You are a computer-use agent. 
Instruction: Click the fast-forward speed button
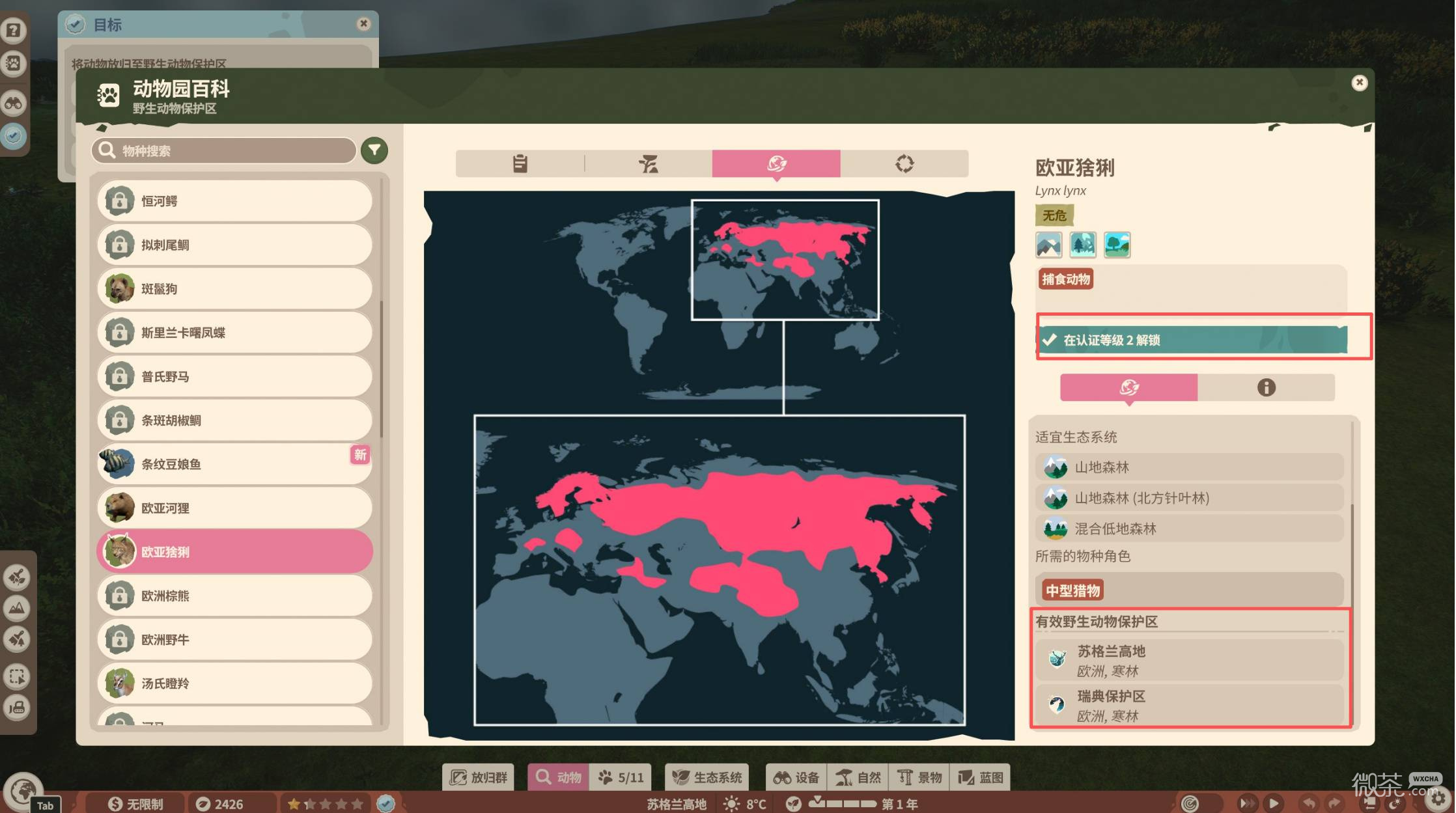coord(1246,803)
